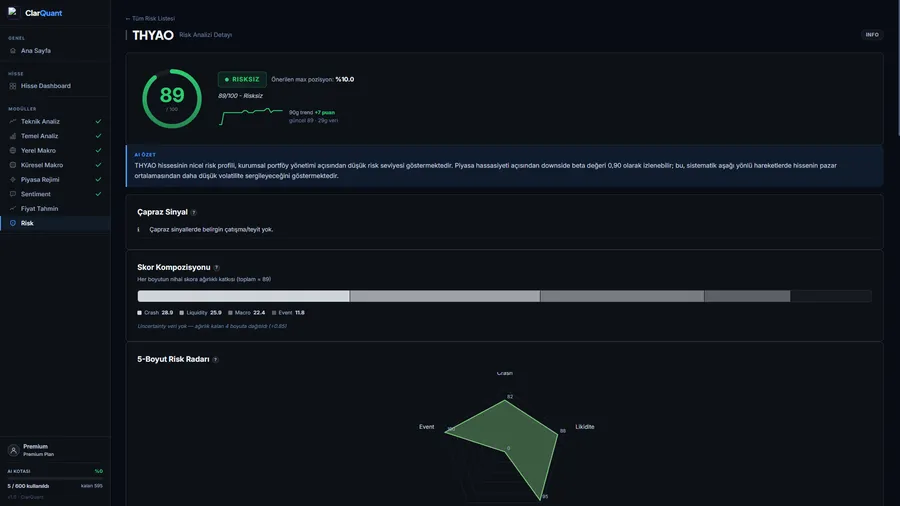The width and height of the screenshot is (900, 506).
Task: Click '89/100 - Risksiz' score text
Action: coord(240,96)
